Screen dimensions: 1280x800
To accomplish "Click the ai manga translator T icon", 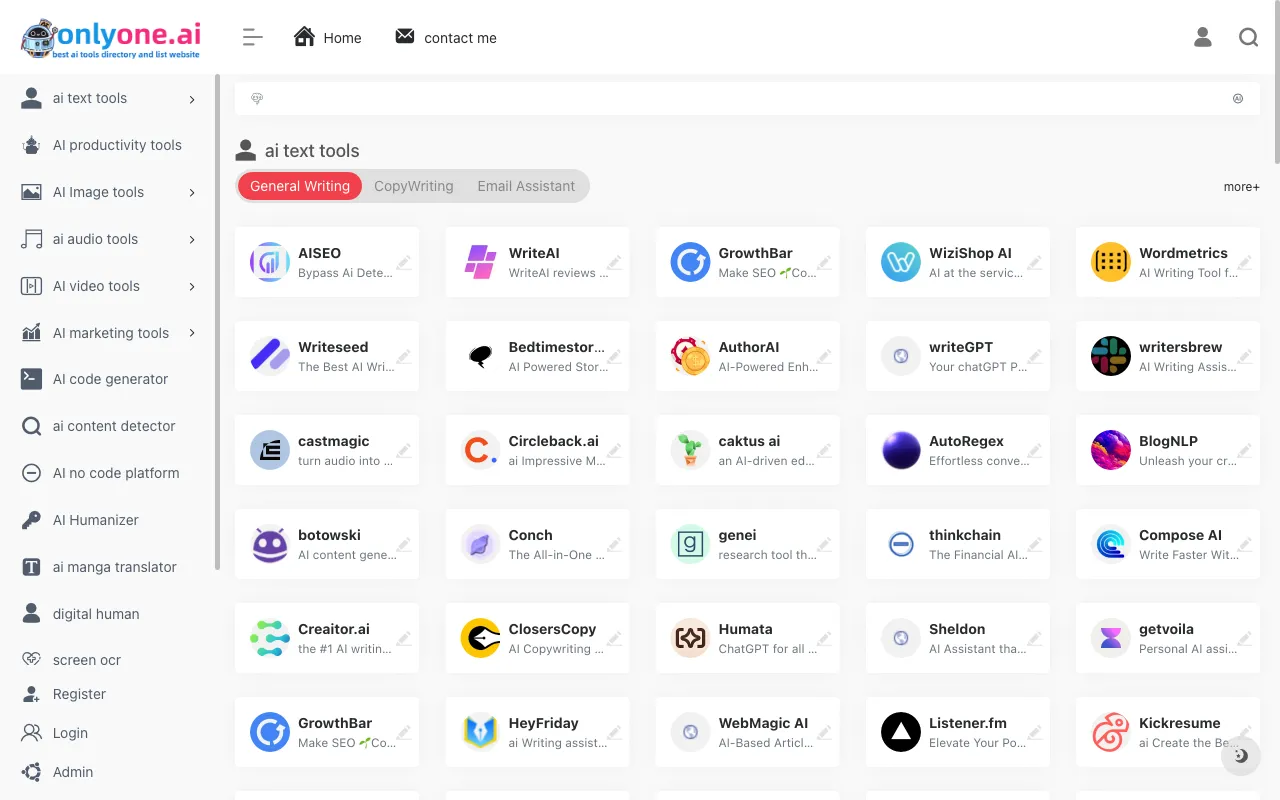I will point(32,567).
